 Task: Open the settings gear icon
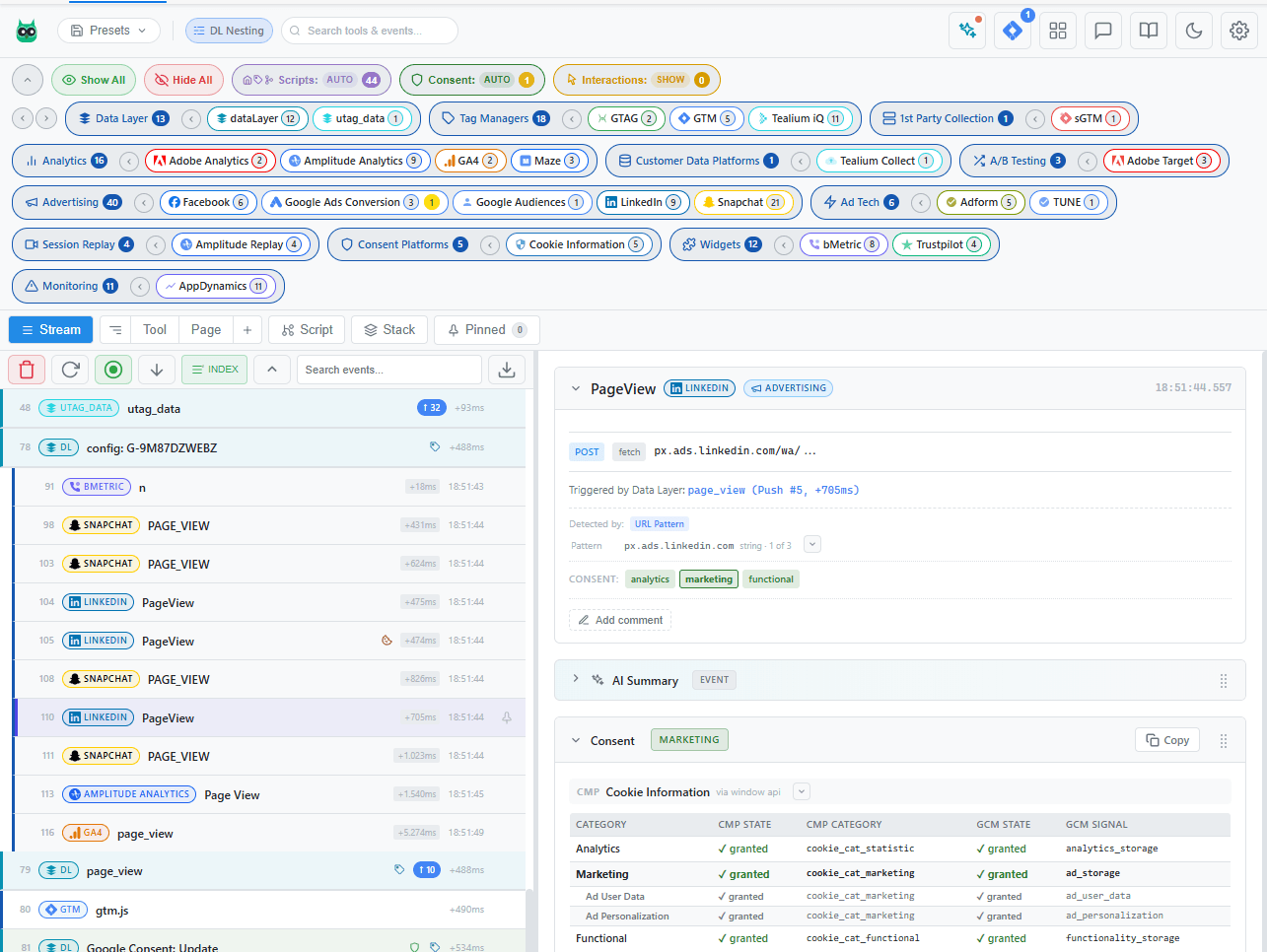point(1239,31)
